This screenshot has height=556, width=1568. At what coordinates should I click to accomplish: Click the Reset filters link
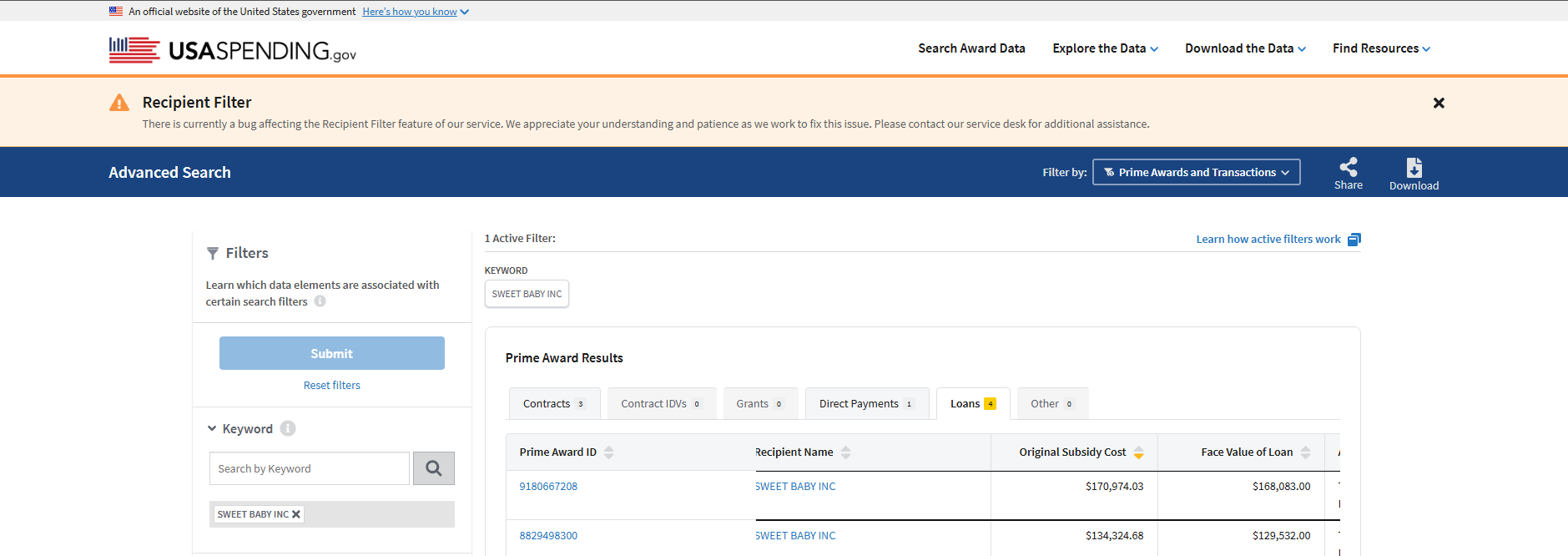pos(331,385)
